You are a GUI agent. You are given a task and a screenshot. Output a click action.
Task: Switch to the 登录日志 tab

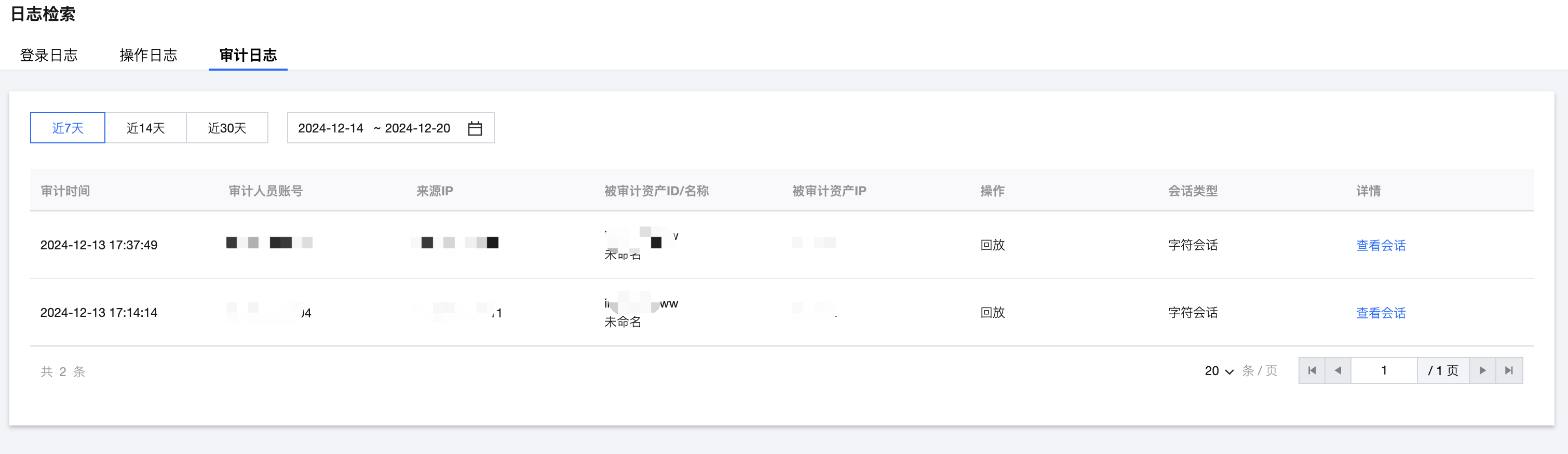click(49, 56)
